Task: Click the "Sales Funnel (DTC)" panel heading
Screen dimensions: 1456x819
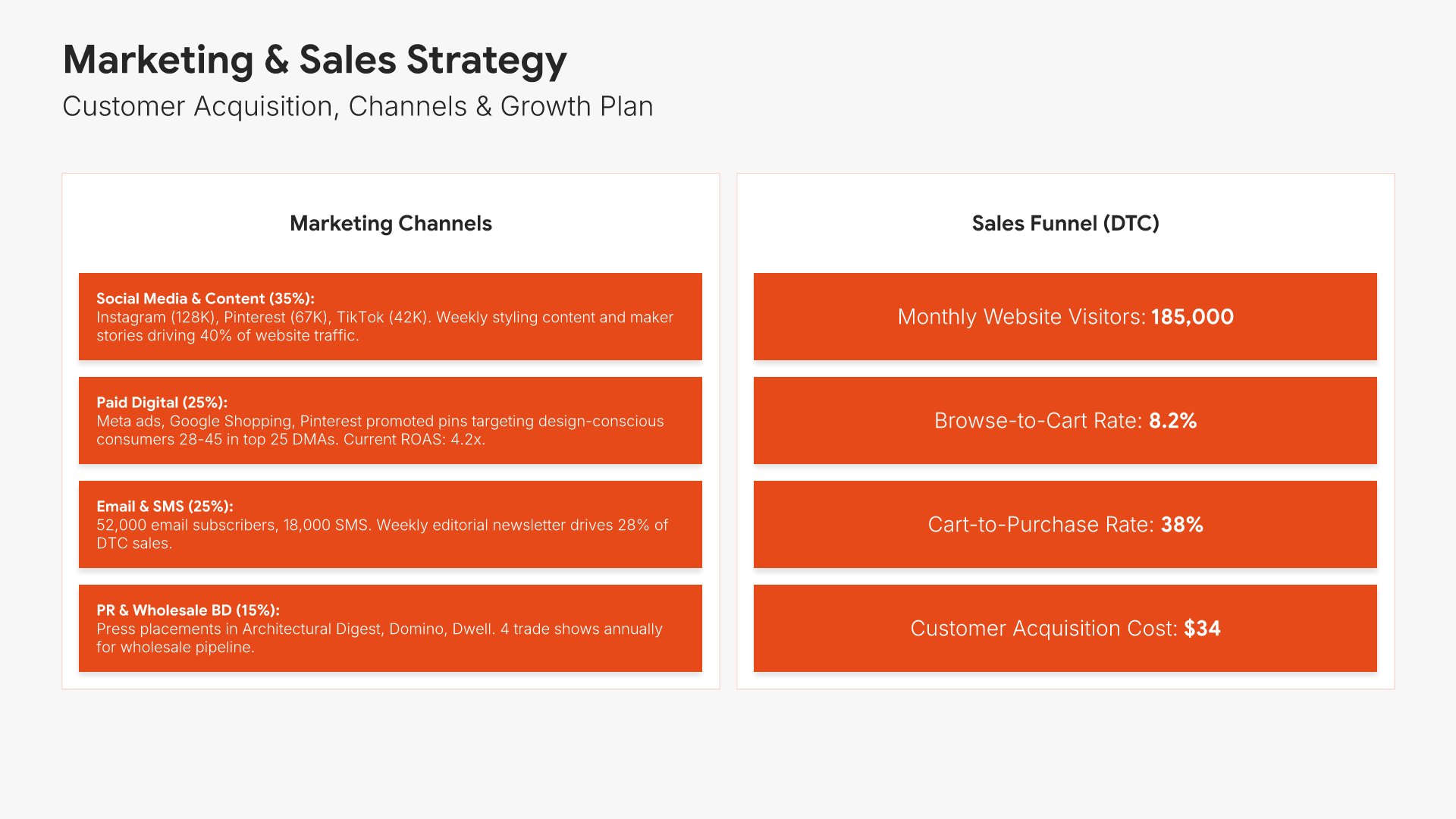Action: (x=1065, y=224)
